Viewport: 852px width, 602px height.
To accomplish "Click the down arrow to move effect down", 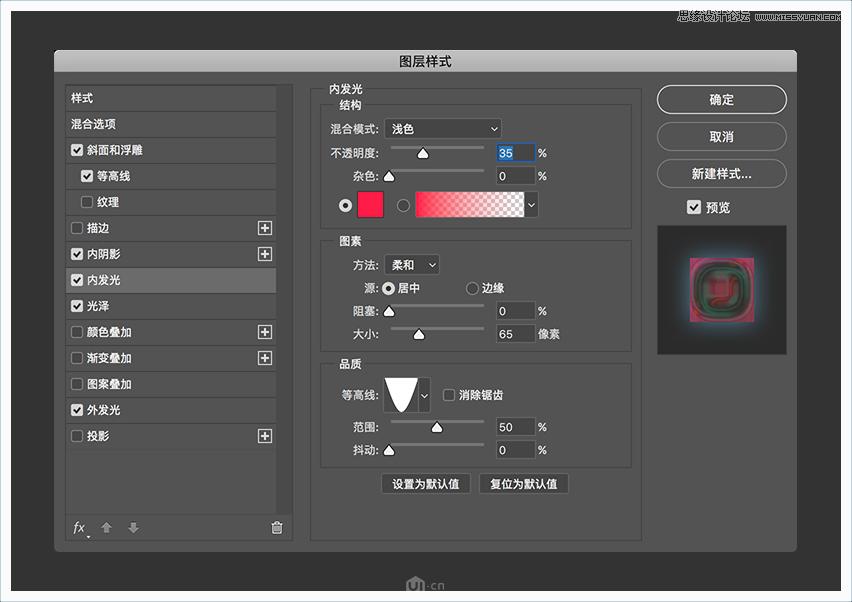I will [133, 528].
